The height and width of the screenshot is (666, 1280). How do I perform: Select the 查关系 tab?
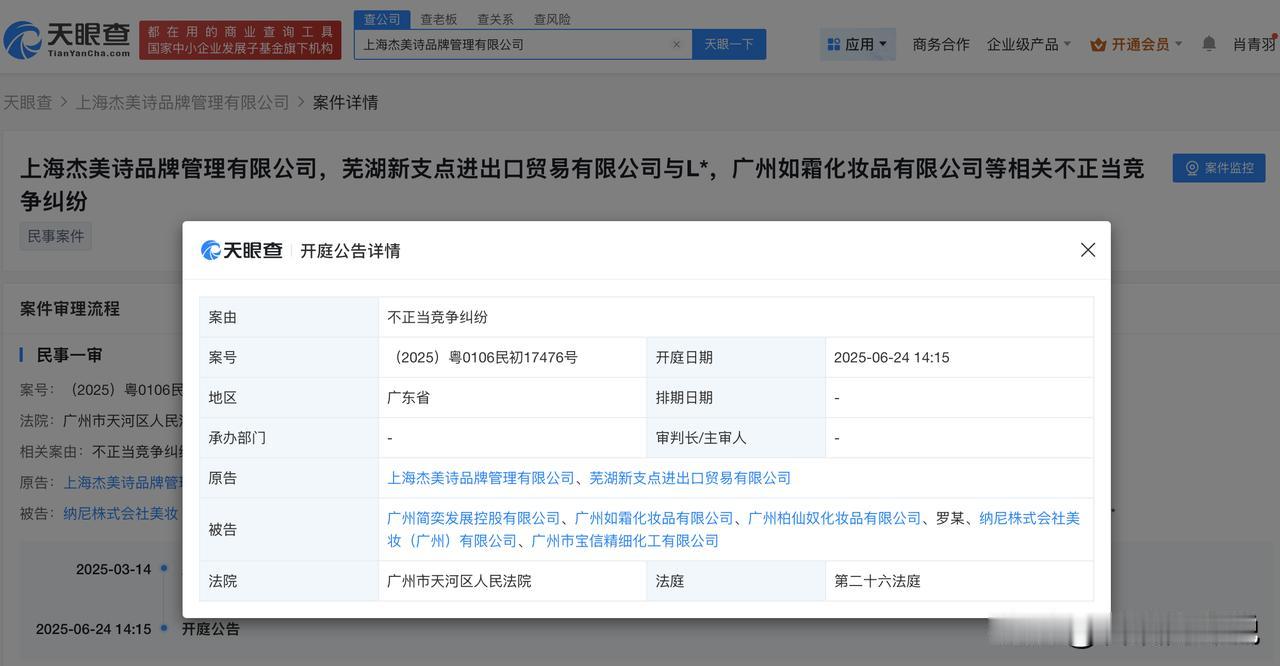tap(495, 19)
